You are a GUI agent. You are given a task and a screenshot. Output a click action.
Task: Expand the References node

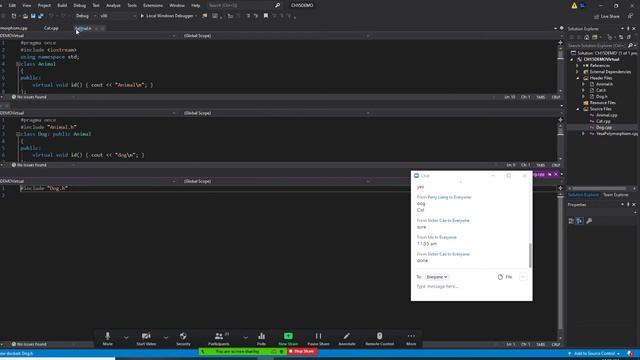pyautogui.click(x=577, y=65)
